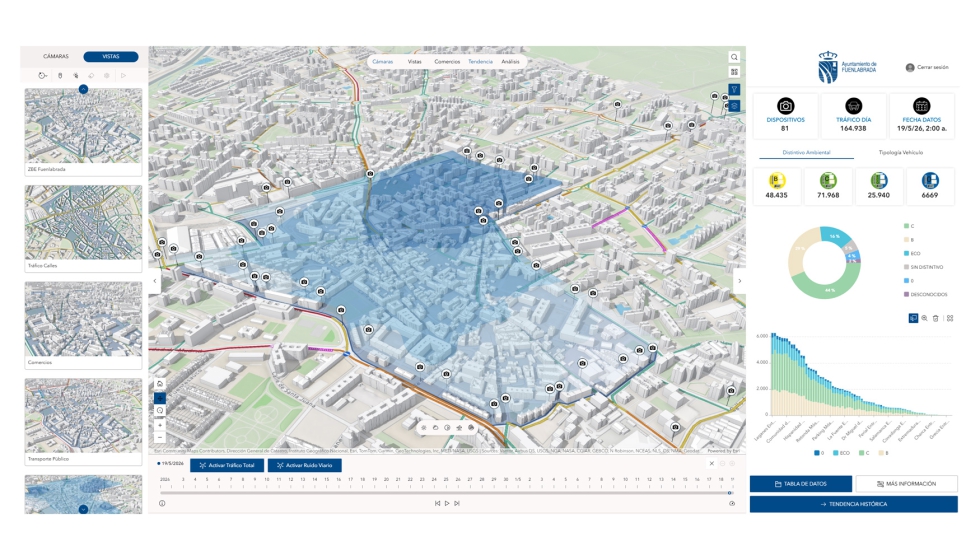Collapse views list with the up-chevron circle
The height and width of the screenshot is (560, 980).
coord(83,89)
